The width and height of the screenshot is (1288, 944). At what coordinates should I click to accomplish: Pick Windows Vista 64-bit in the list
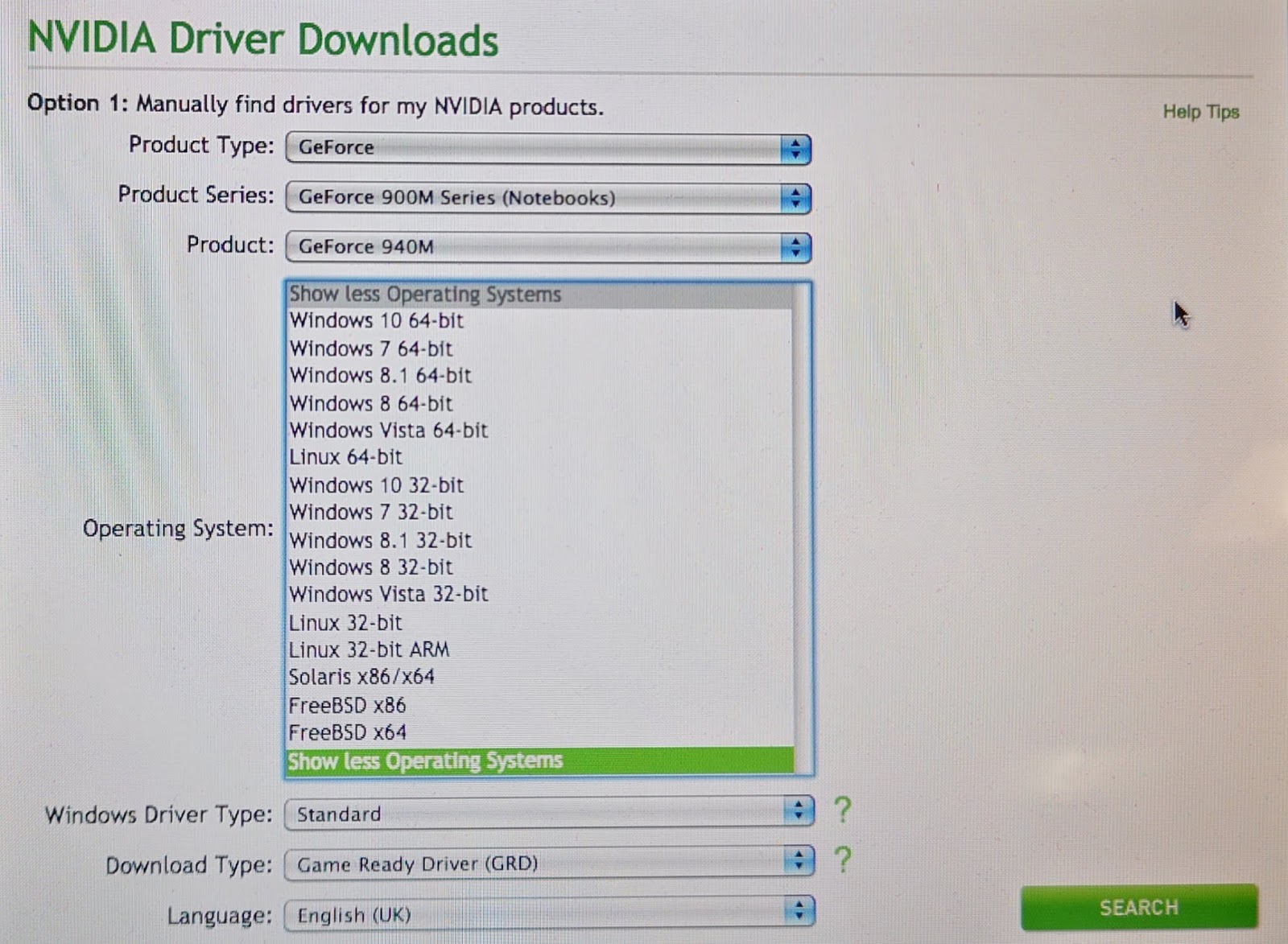[540, 431]
